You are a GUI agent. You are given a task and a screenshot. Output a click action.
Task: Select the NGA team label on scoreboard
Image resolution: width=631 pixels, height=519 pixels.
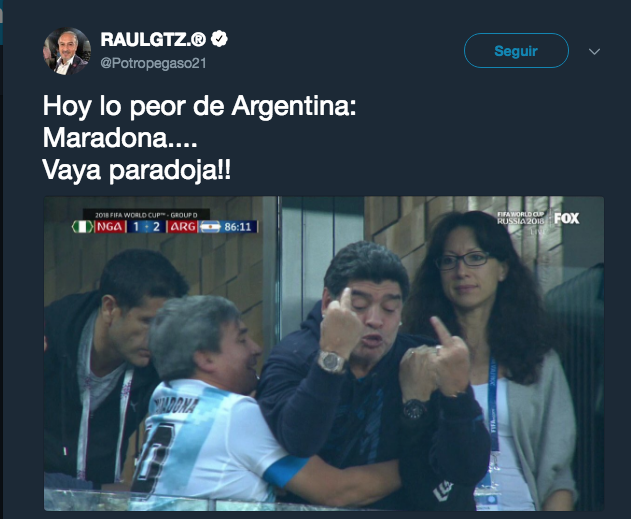109,227
